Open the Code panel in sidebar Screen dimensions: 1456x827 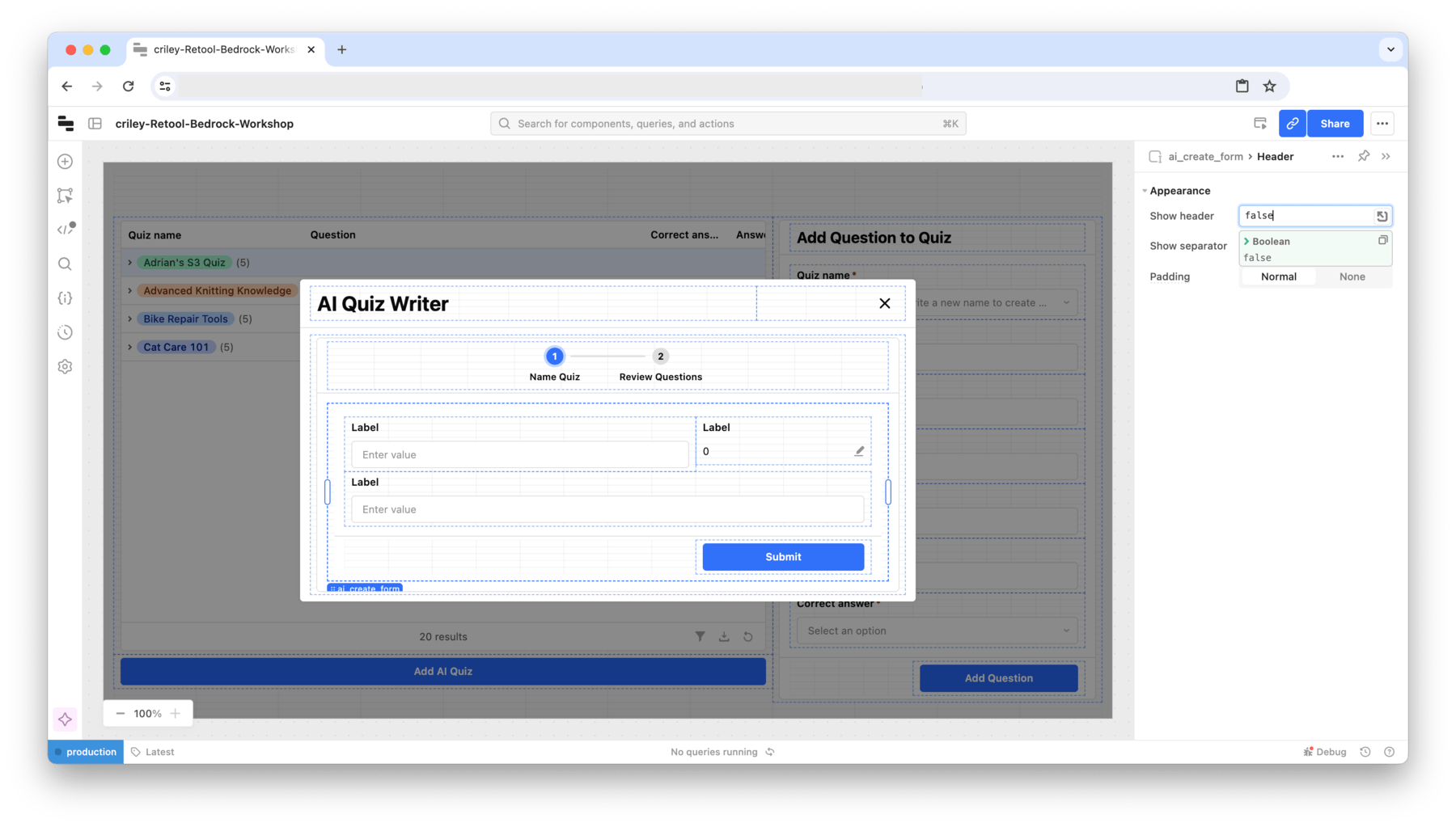66,230
